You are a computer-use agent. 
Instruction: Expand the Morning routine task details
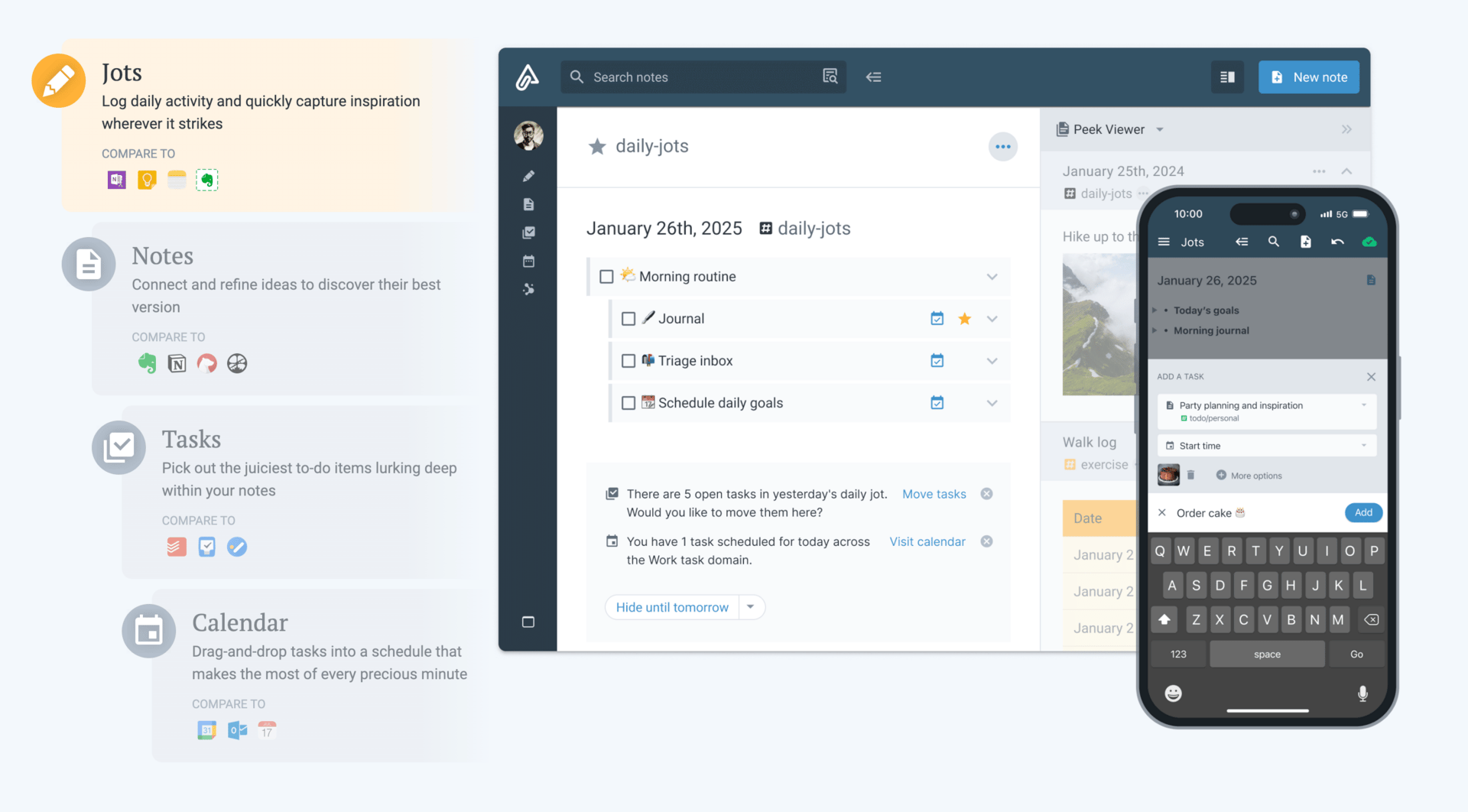tap(992, 277)
